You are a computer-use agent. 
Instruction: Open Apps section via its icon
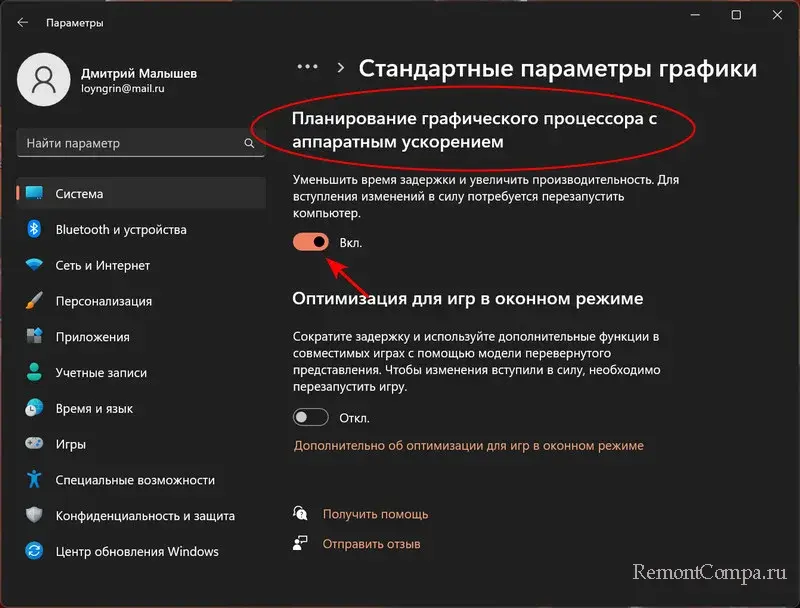pos(35,337)
